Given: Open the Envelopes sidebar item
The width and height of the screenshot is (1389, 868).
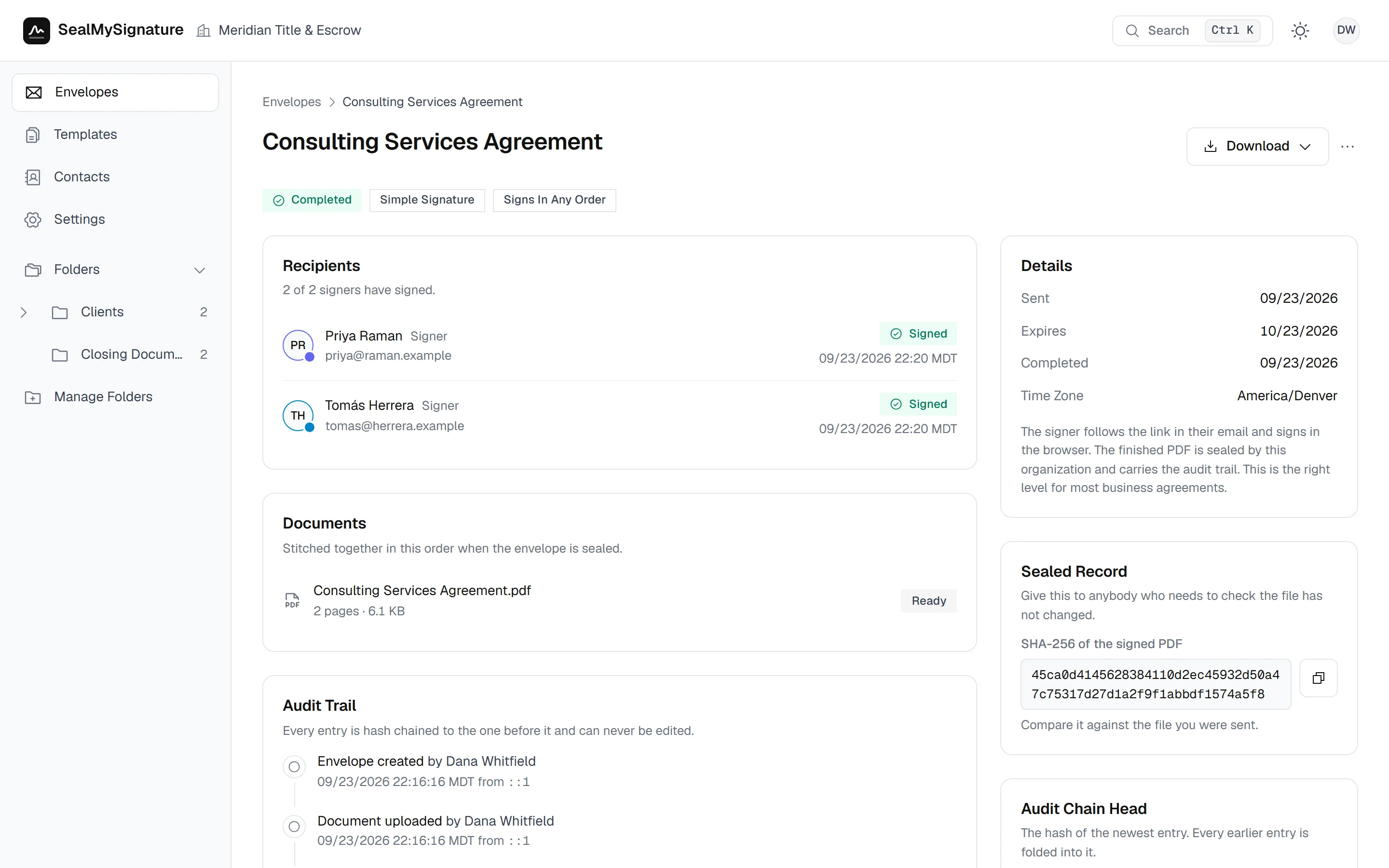Looking at the screenshot, I should coord(115,92).
